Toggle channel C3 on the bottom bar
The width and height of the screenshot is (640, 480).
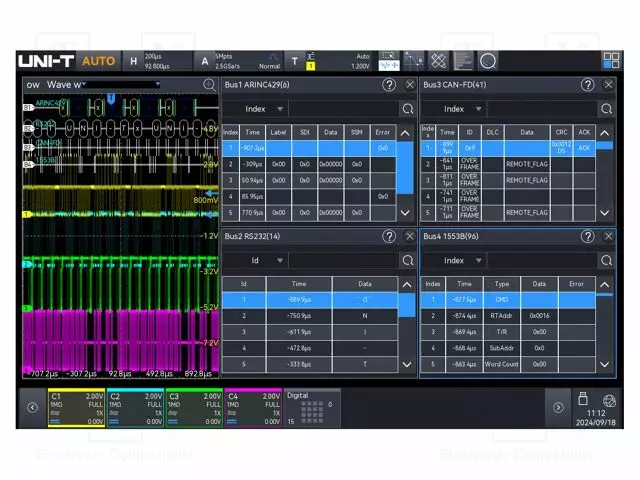tap(194, 407)
